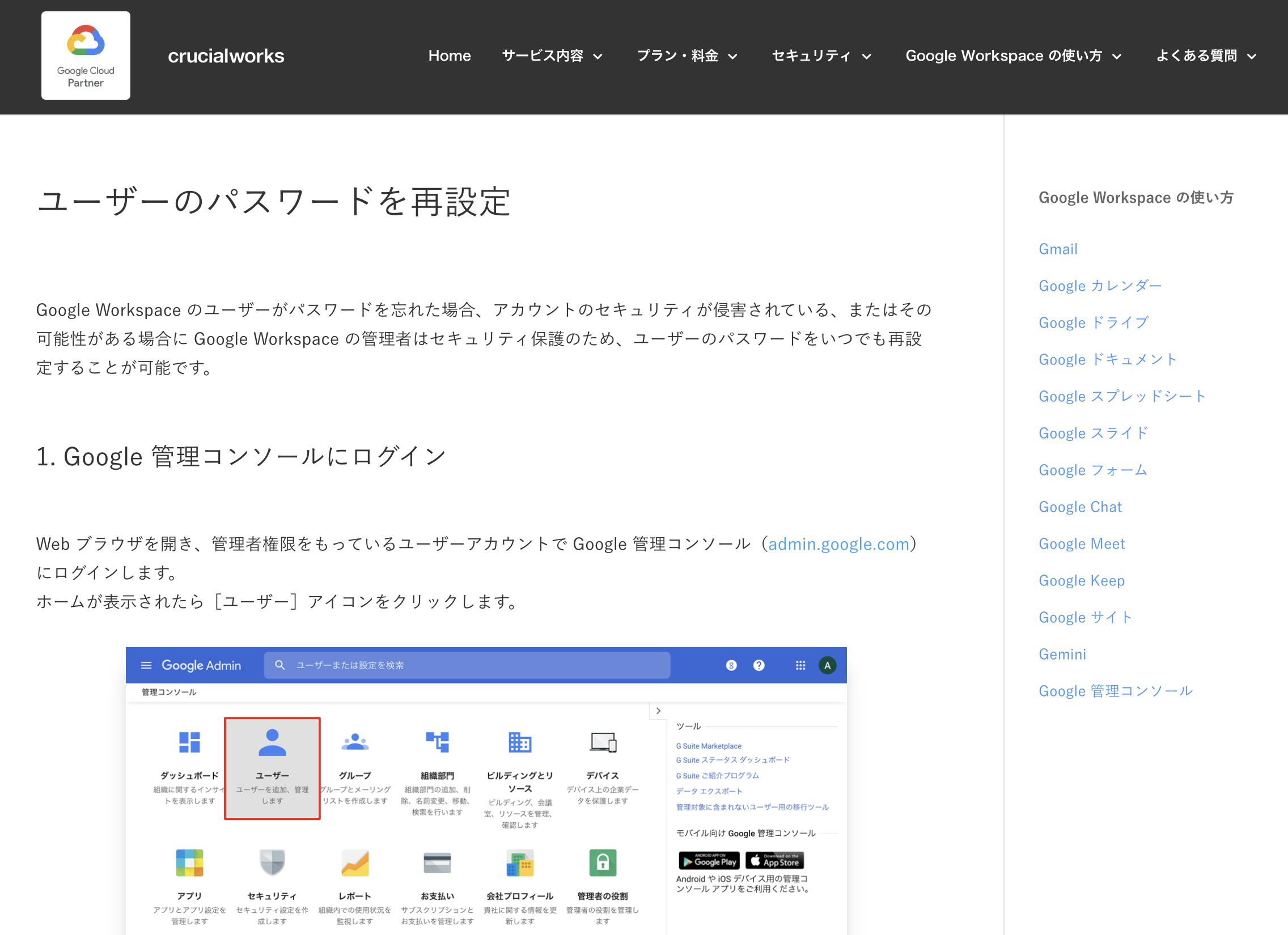Viewport: 1288px width, 935px height.
Task: Open the Google 管理コンソール sidebar link
Action: coord(1115,691)
